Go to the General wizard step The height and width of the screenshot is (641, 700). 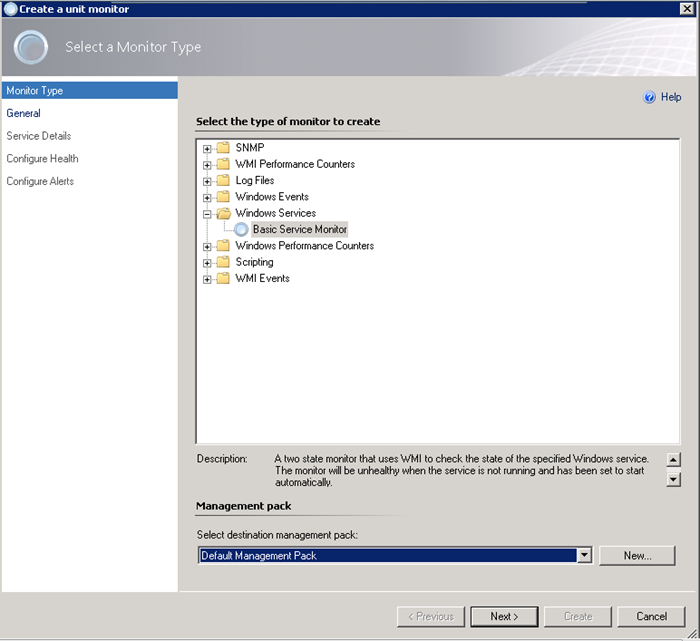[x=23, y=113]
